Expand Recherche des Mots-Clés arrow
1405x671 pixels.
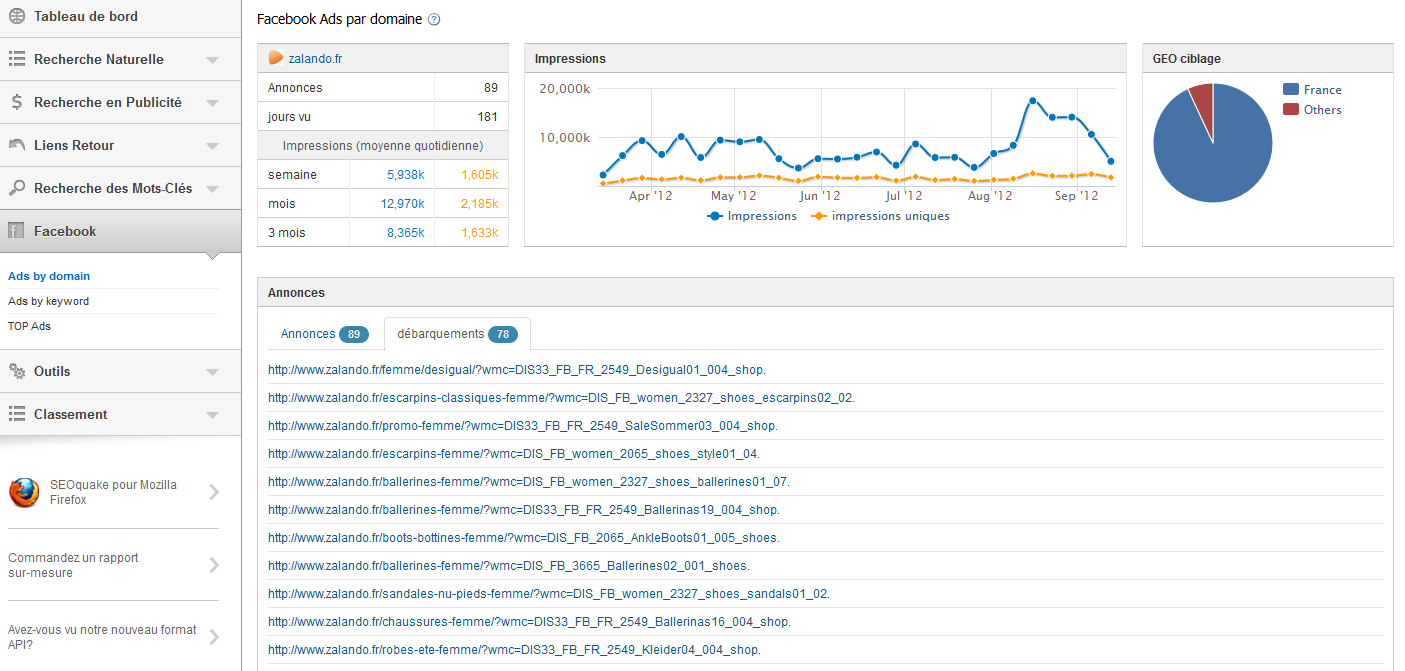pos(212,189)
